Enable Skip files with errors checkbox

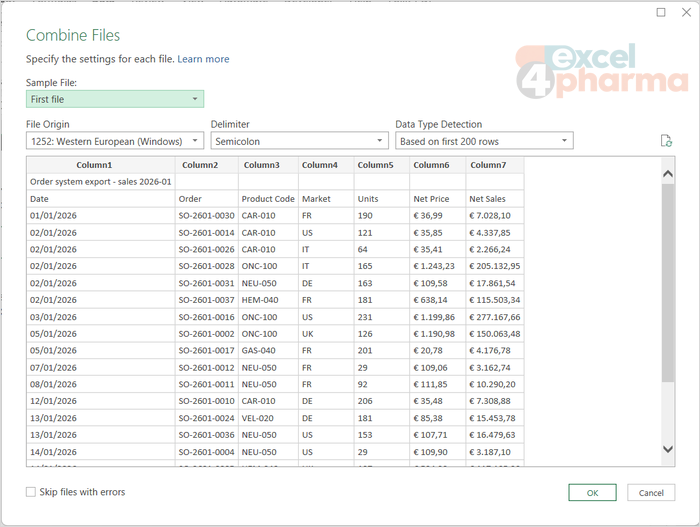tap(31, 492)
